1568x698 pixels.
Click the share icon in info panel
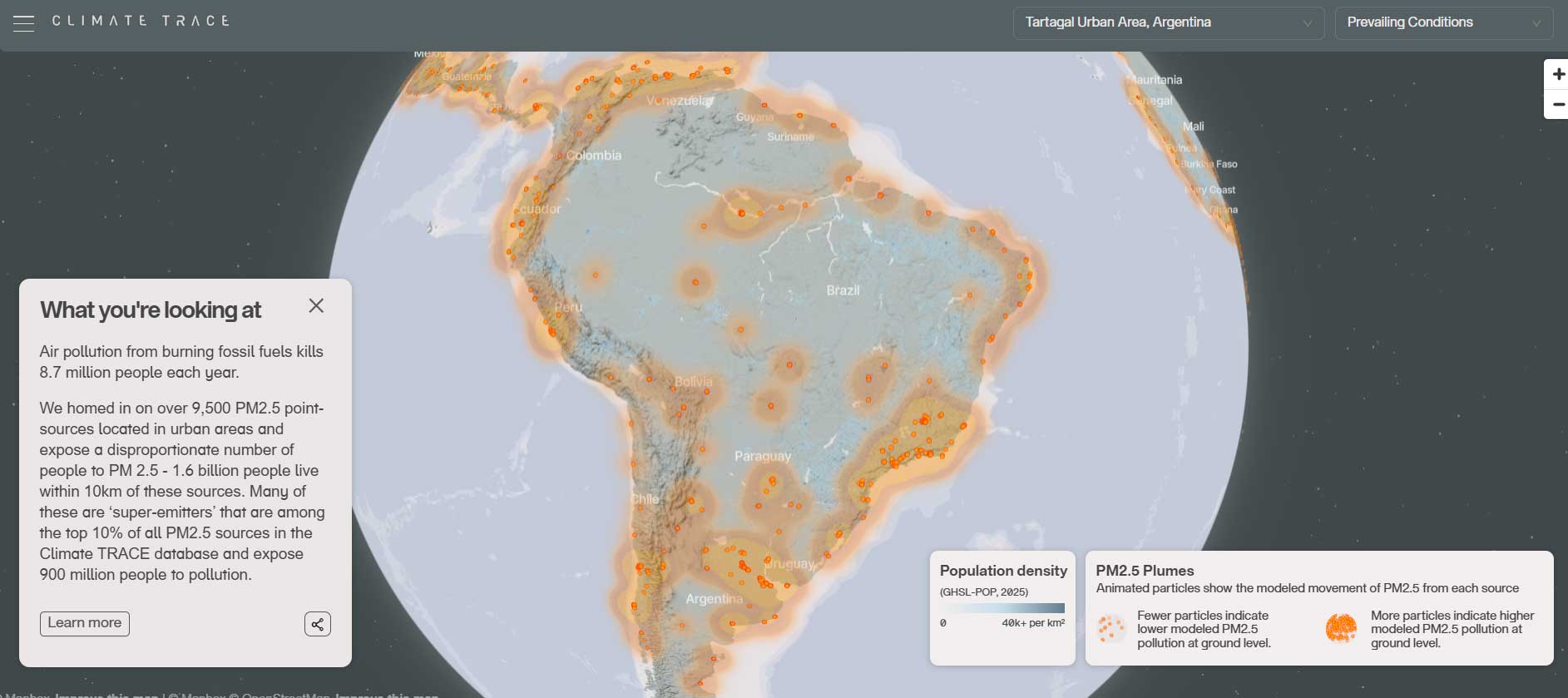[317, 624]
